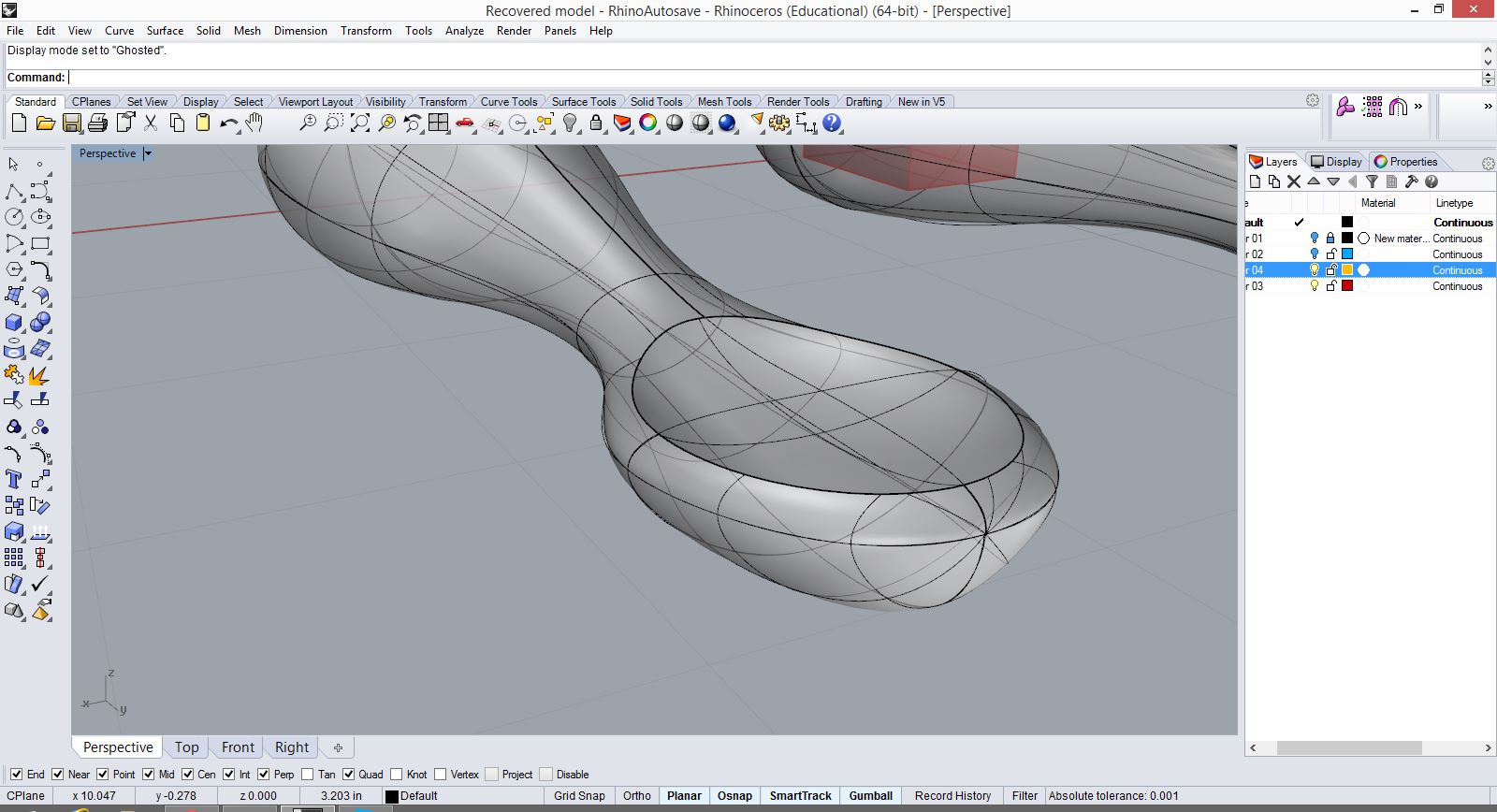Toggle the Gumball status bar button
This screenshot has height=812, width=1497.
tap(870, 795)
